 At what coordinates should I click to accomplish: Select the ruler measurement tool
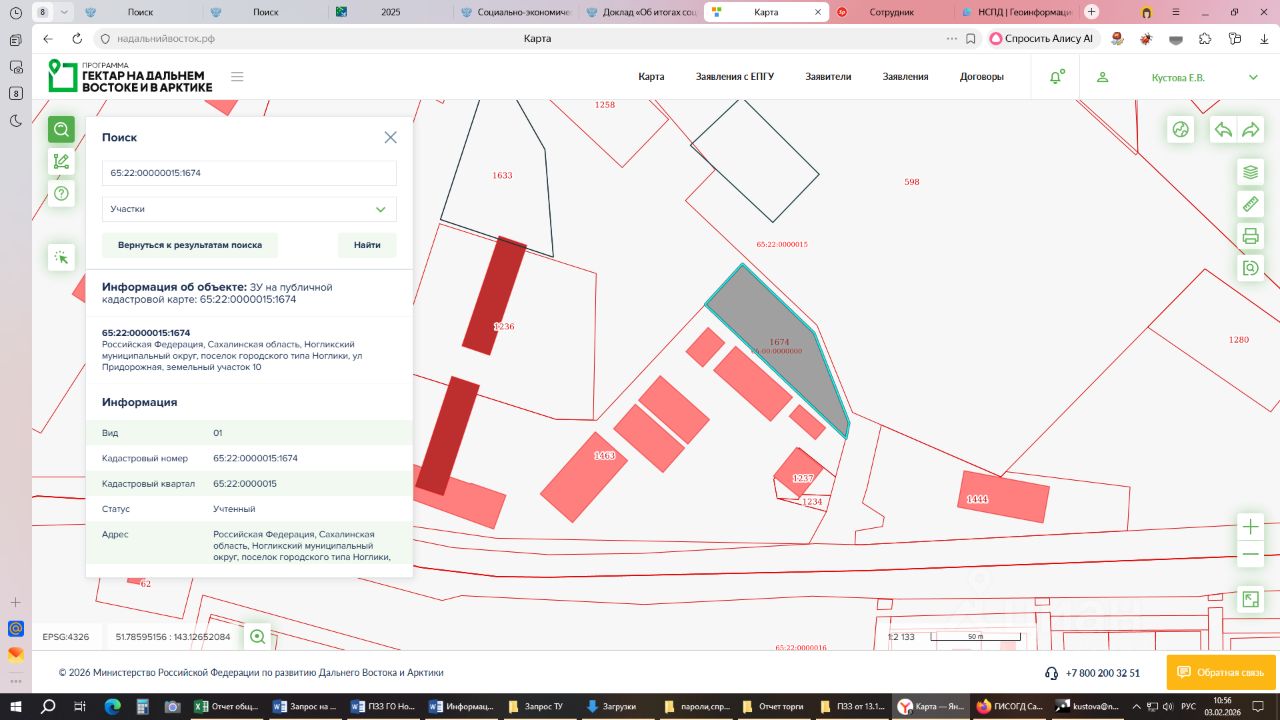point(1250,204)
